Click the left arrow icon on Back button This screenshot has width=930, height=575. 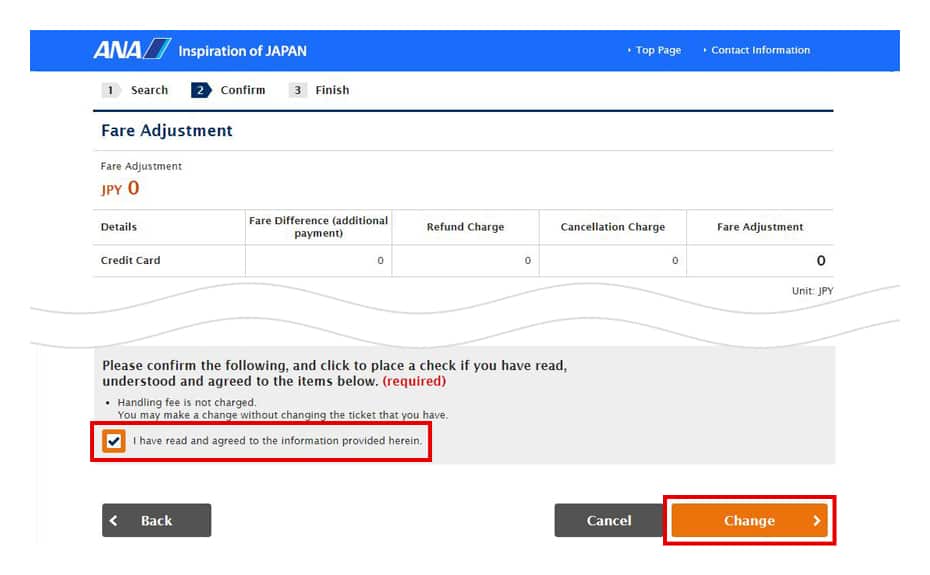(115, 521)
